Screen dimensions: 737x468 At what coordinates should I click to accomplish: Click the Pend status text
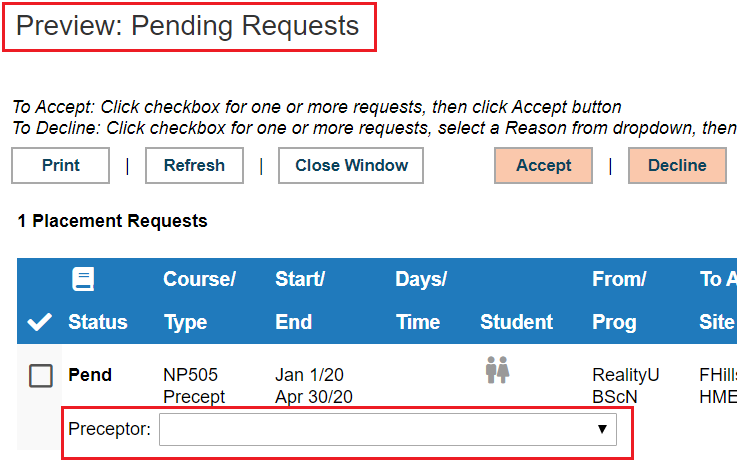pyautogui.click(x=90, y=375)
